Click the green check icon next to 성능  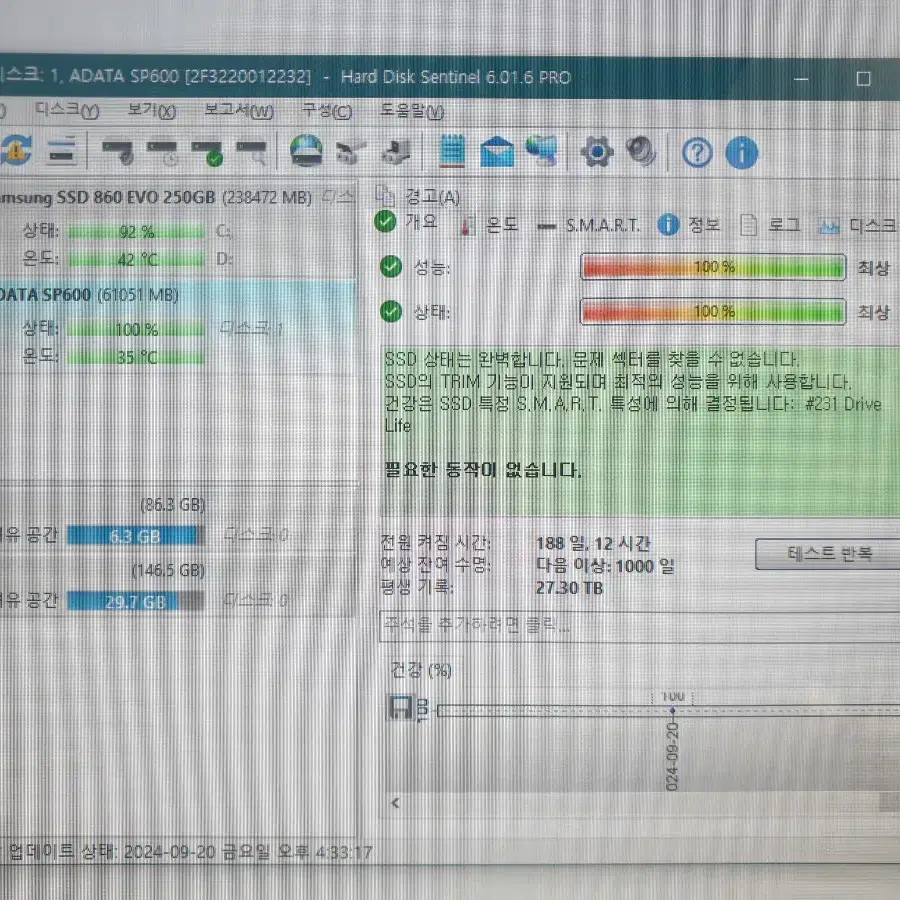point(391,266)
